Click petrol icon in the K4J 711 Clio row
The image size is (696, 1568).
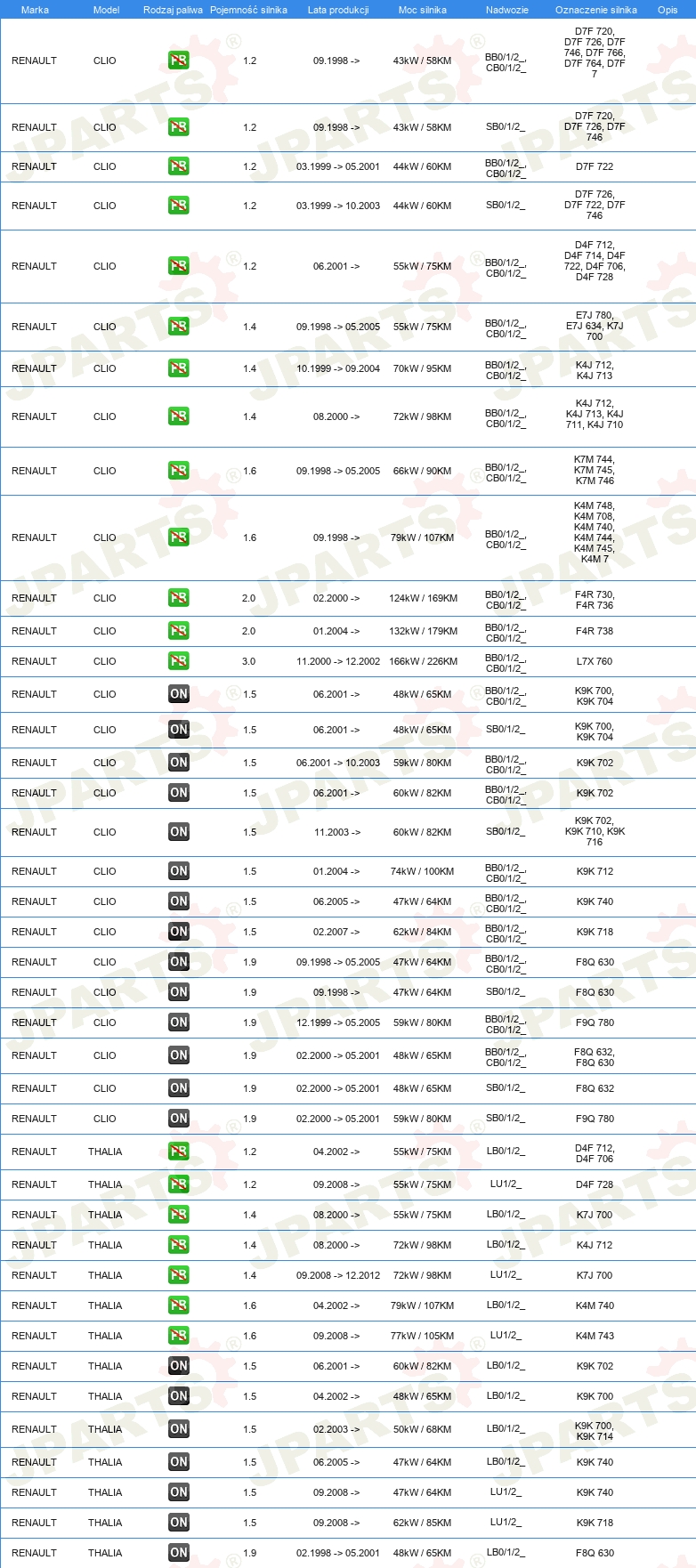[179, 416]
